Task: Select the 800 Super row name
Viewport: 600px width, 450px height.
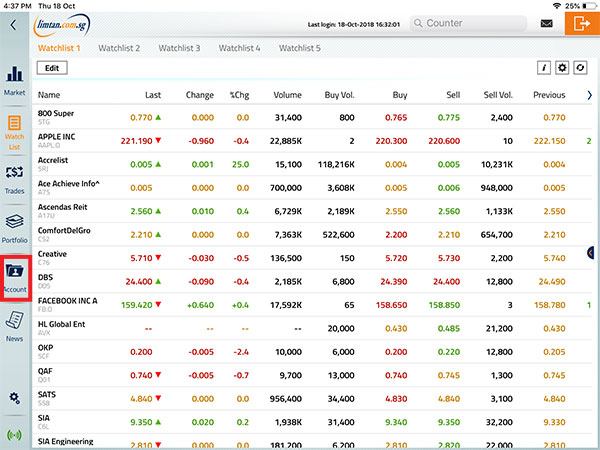Action: coord(56,113)
